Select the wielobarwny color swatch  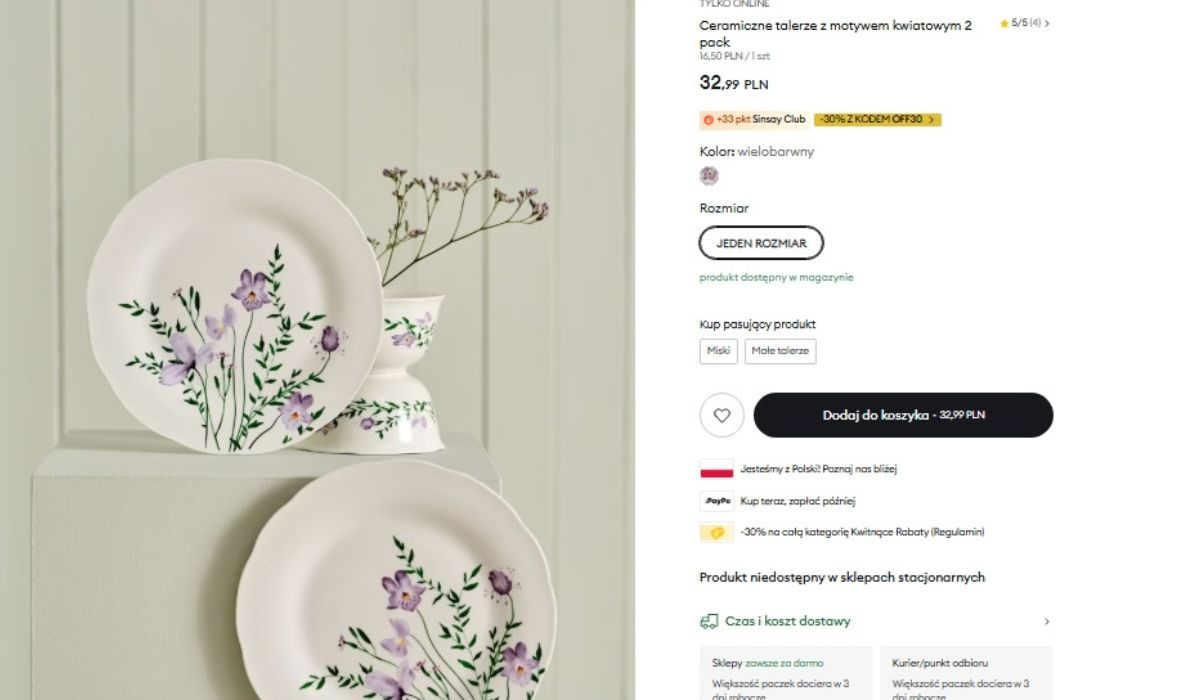click(709, 176)
